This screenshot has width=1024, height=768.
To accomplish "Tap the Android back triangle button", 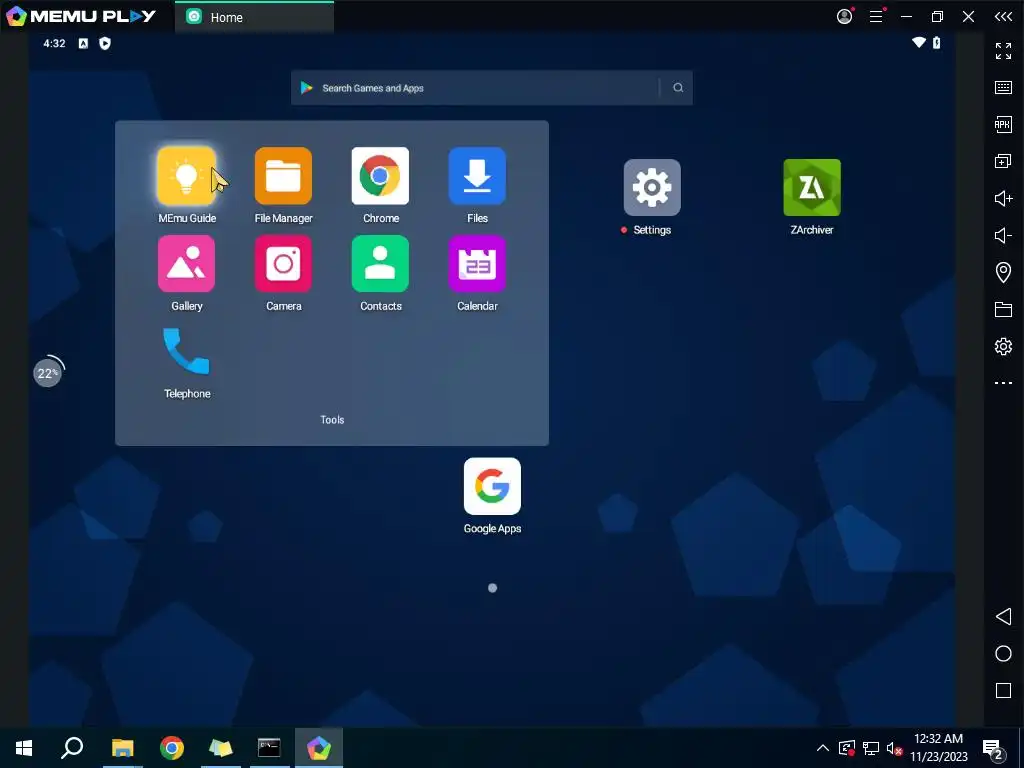I will pos(1003,616).
